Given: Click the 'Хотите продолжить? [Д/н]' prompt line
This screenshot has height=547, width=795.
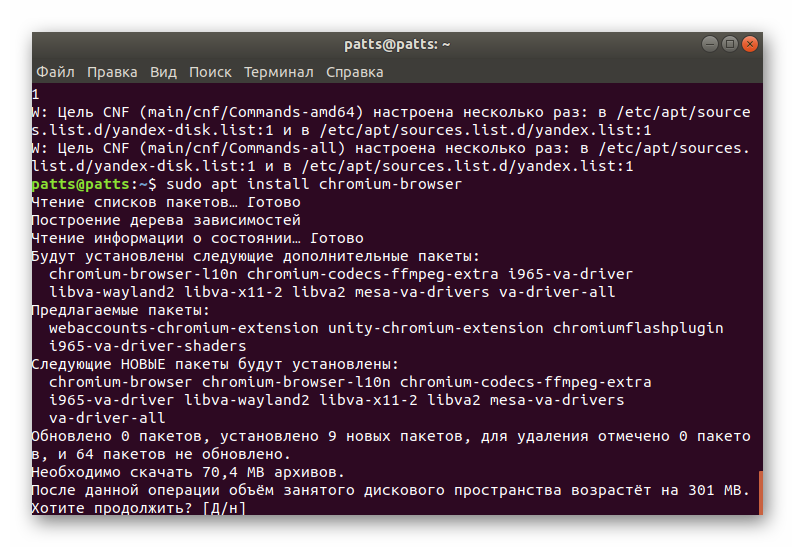Looking at the screenshot, I should point(138,508).
